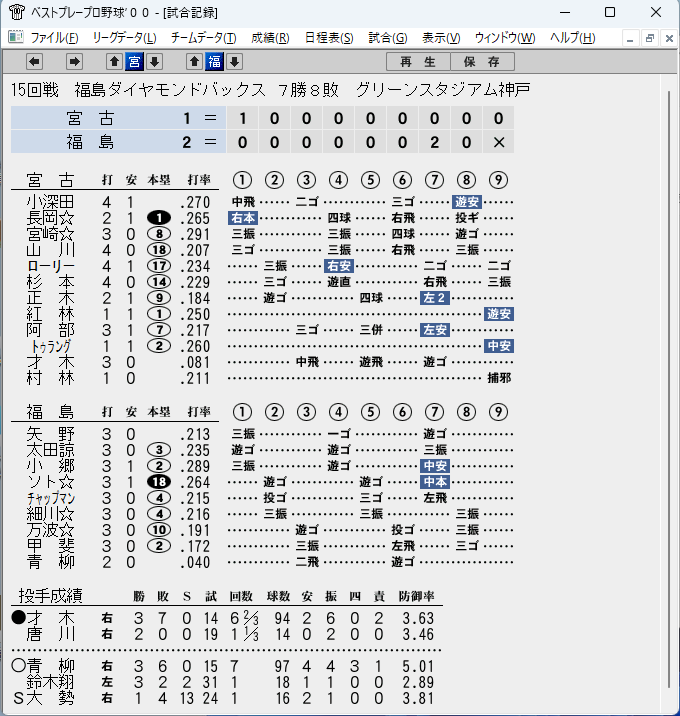Select the 宮 team icon
The image size is (680, 716).
134,61
